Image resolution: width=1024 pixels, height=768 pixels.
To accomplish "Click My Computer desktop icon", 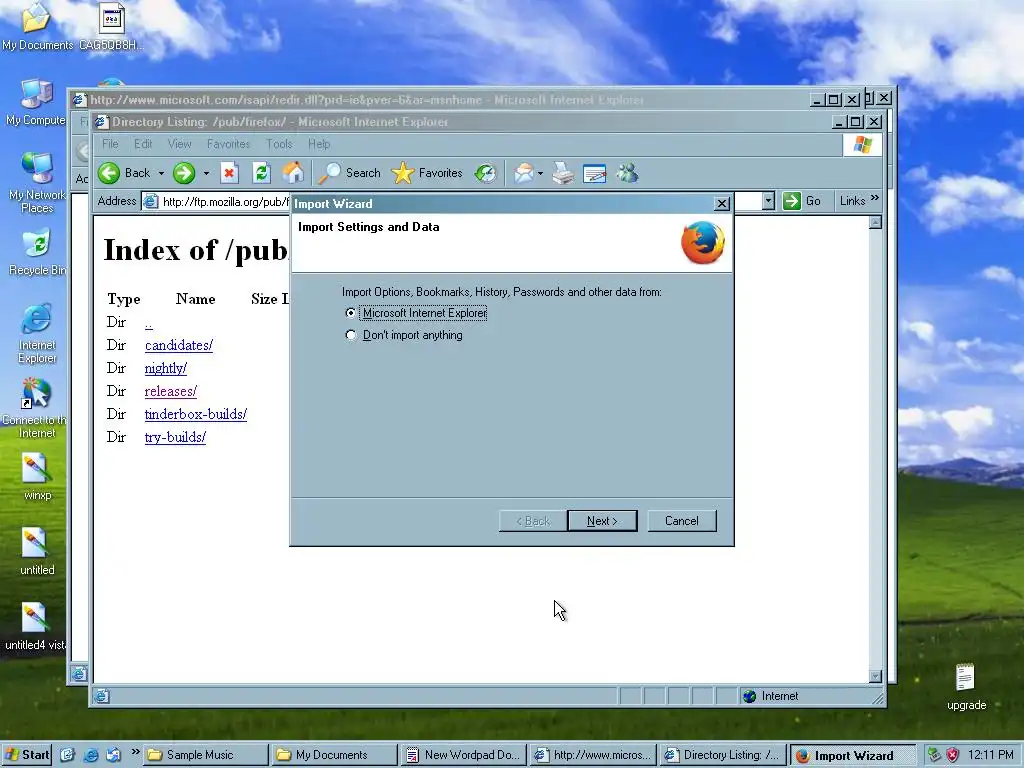I will 36,103.
